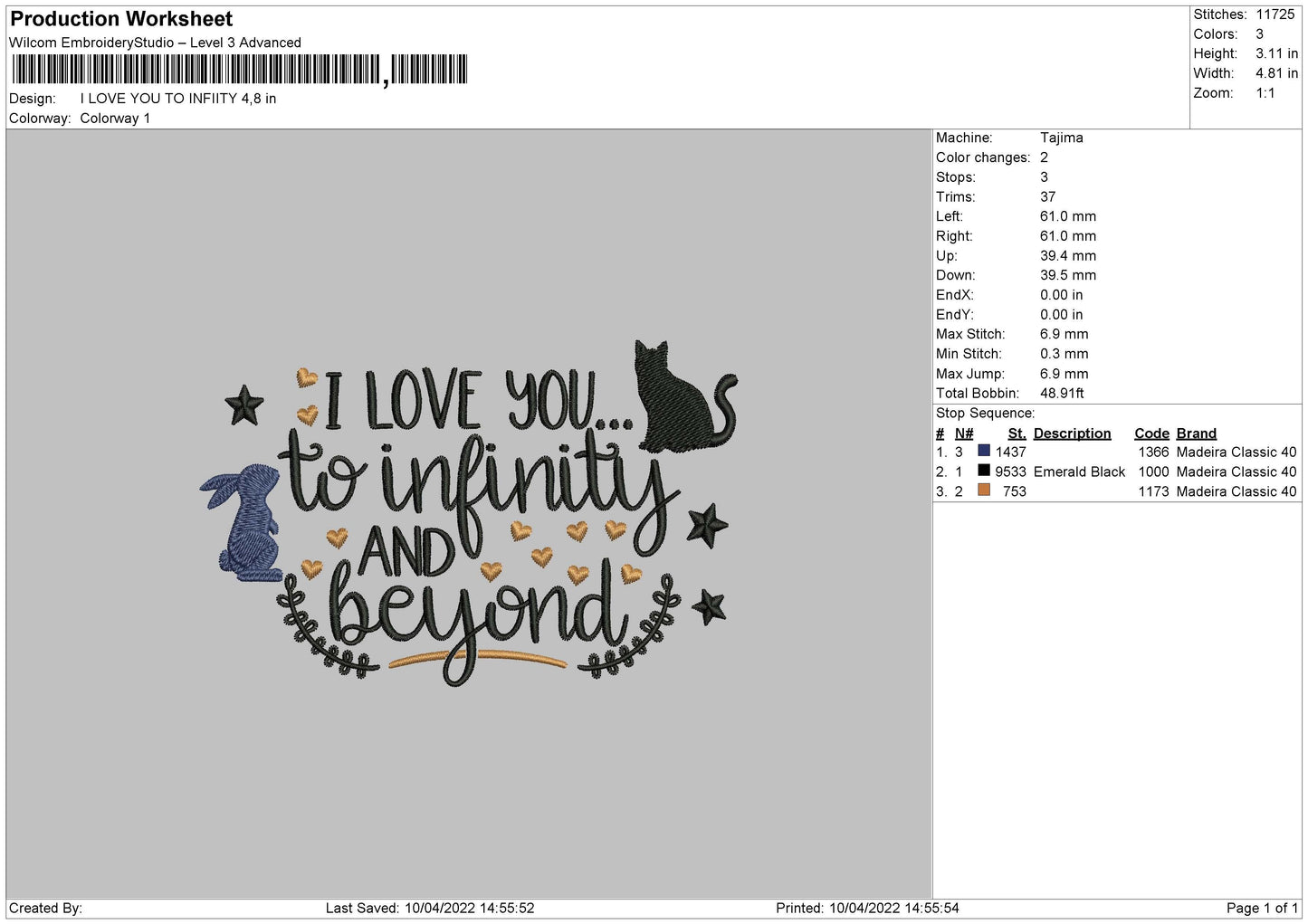
Task: Click the orange color swatch for thread 753
Action: (984, 491)
